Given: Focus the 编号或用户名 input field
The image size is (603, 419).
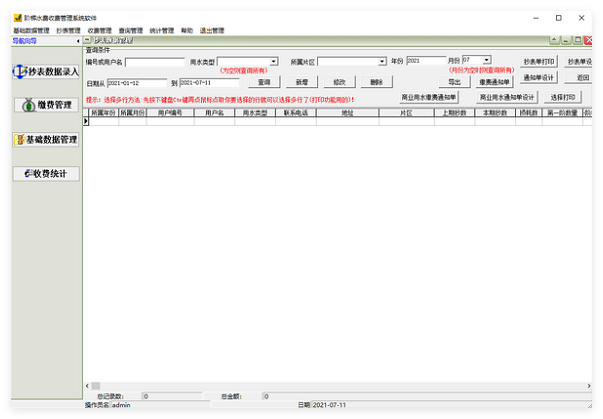Looking at the screenshot, I should click(x=154, y=61).
